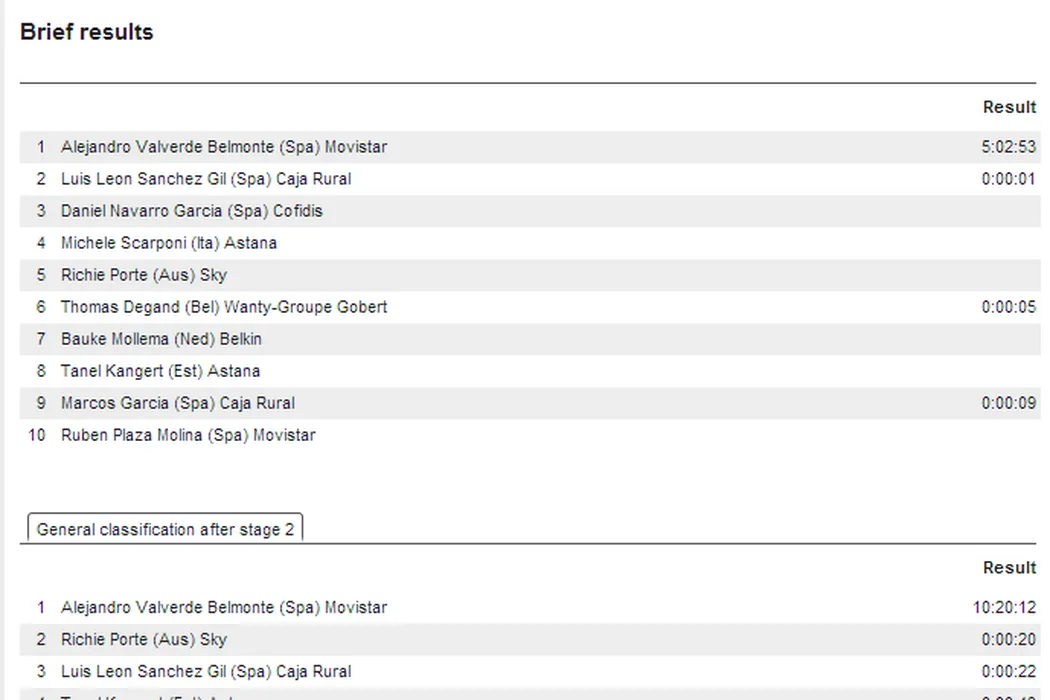Click the Brief results heading
This screenshot has height=700, width=1050.
[x=87, y=32]
